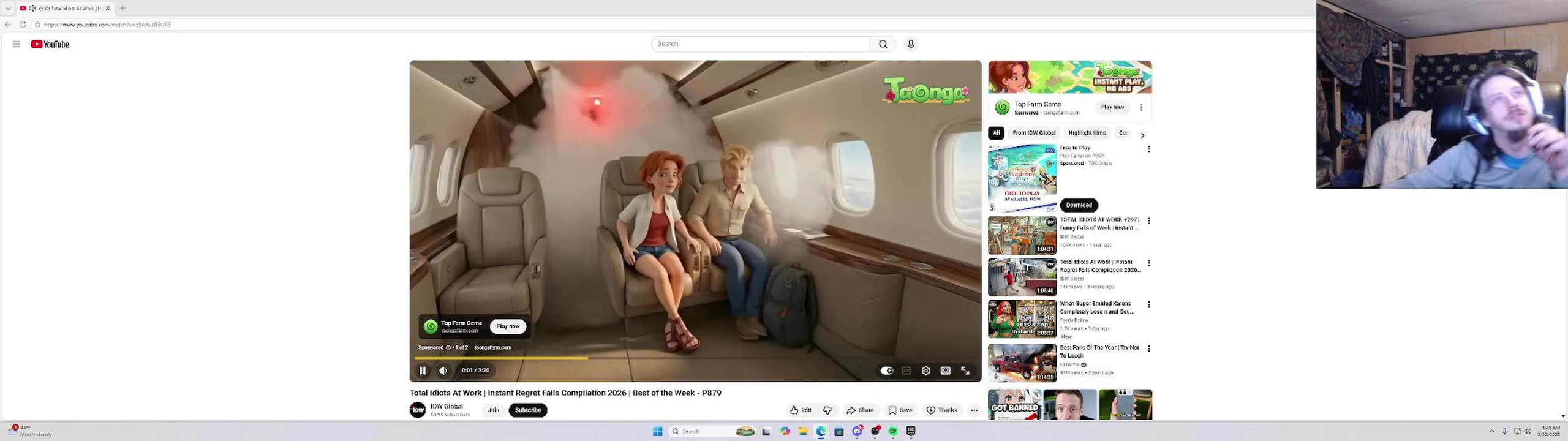Select the From IDW Global chip
The width and height of the screenshot is (1568, 441).
1034,133
